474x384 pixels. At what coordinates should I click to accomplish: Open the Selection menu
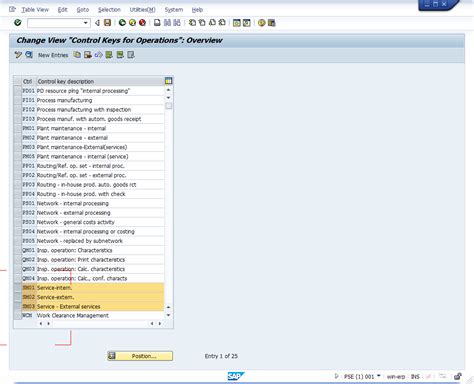click(109, 10)
